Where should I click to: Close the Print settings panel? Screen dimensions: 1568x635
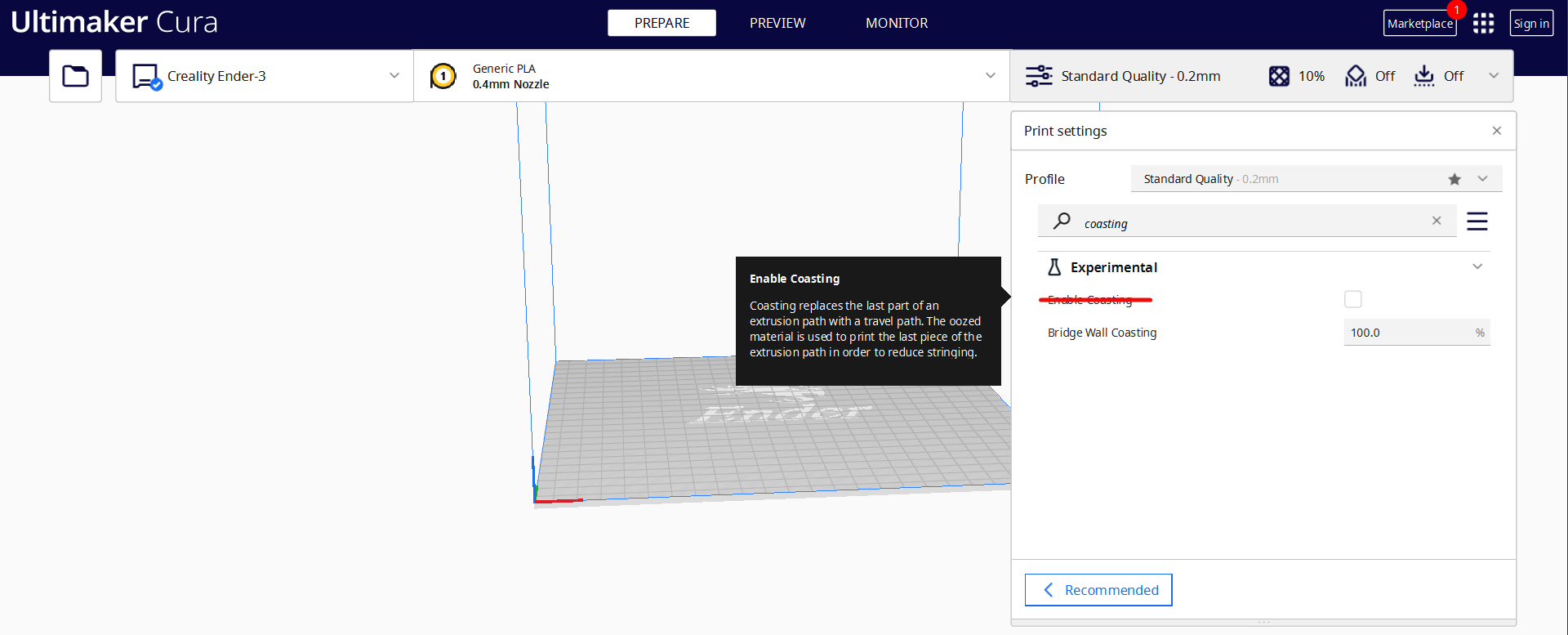1497,131
